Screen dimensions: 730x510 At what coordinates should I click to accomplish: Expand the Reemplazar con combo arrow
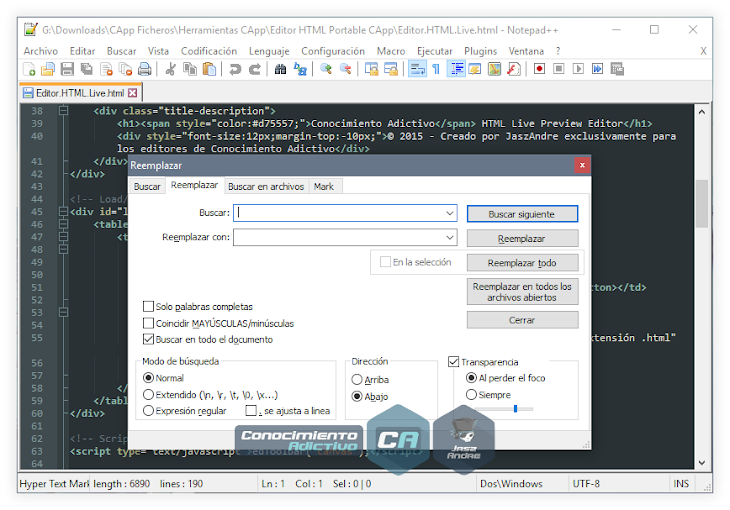[450, 237]
